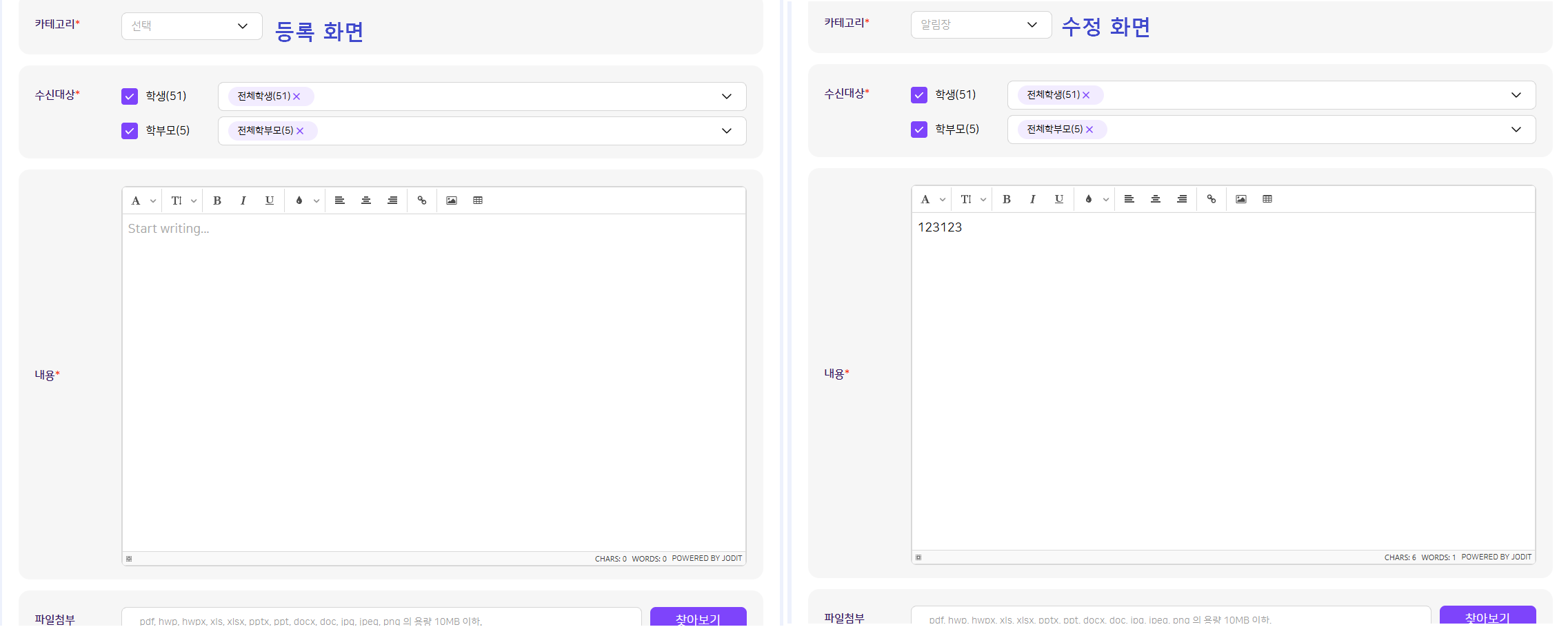Align text center in edit screen editor
The width and height of the screenshot is (1568, 627).
(x=1156, y=199)
